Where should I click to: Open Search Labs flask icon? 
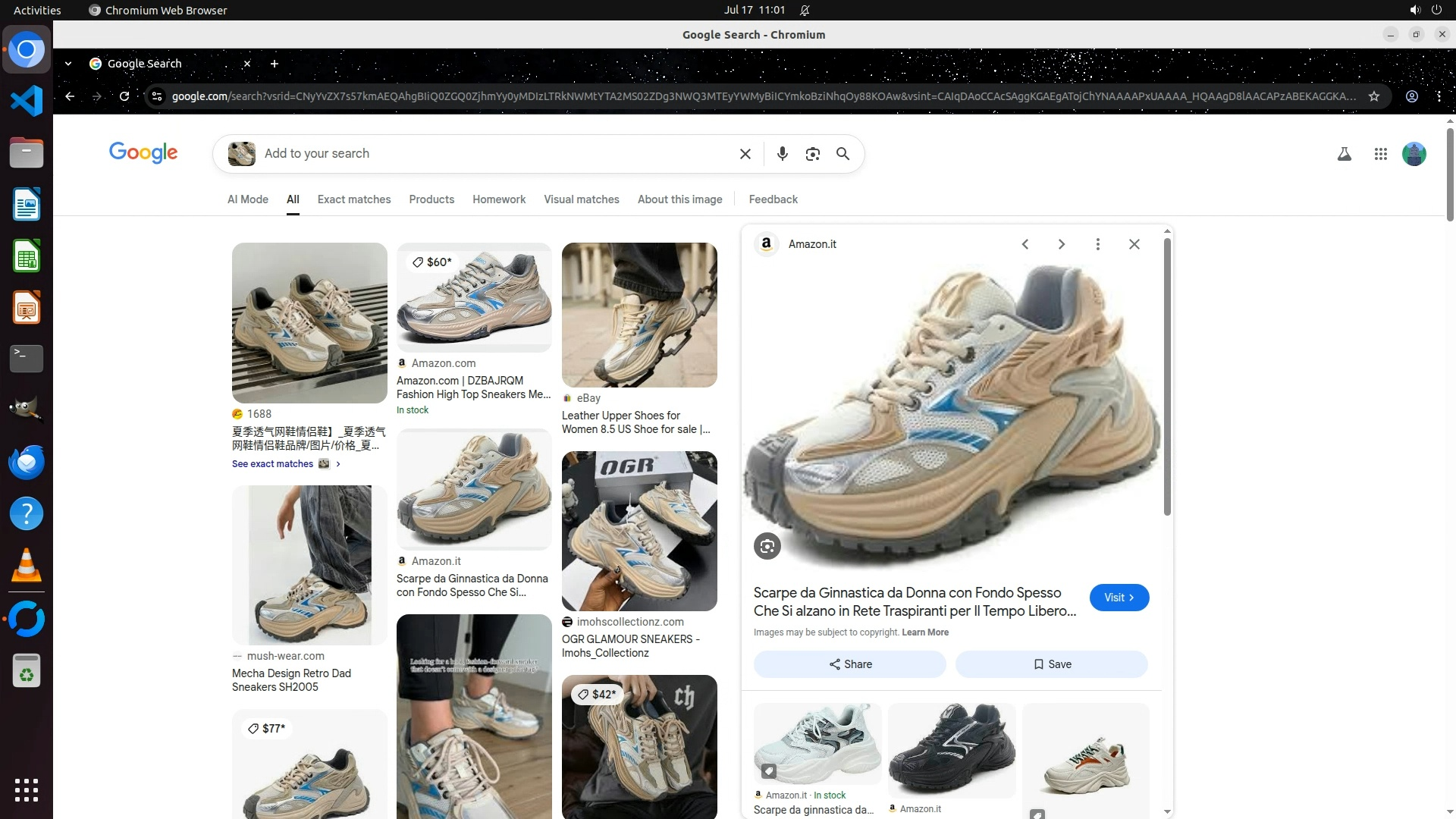click(1344, 154)
